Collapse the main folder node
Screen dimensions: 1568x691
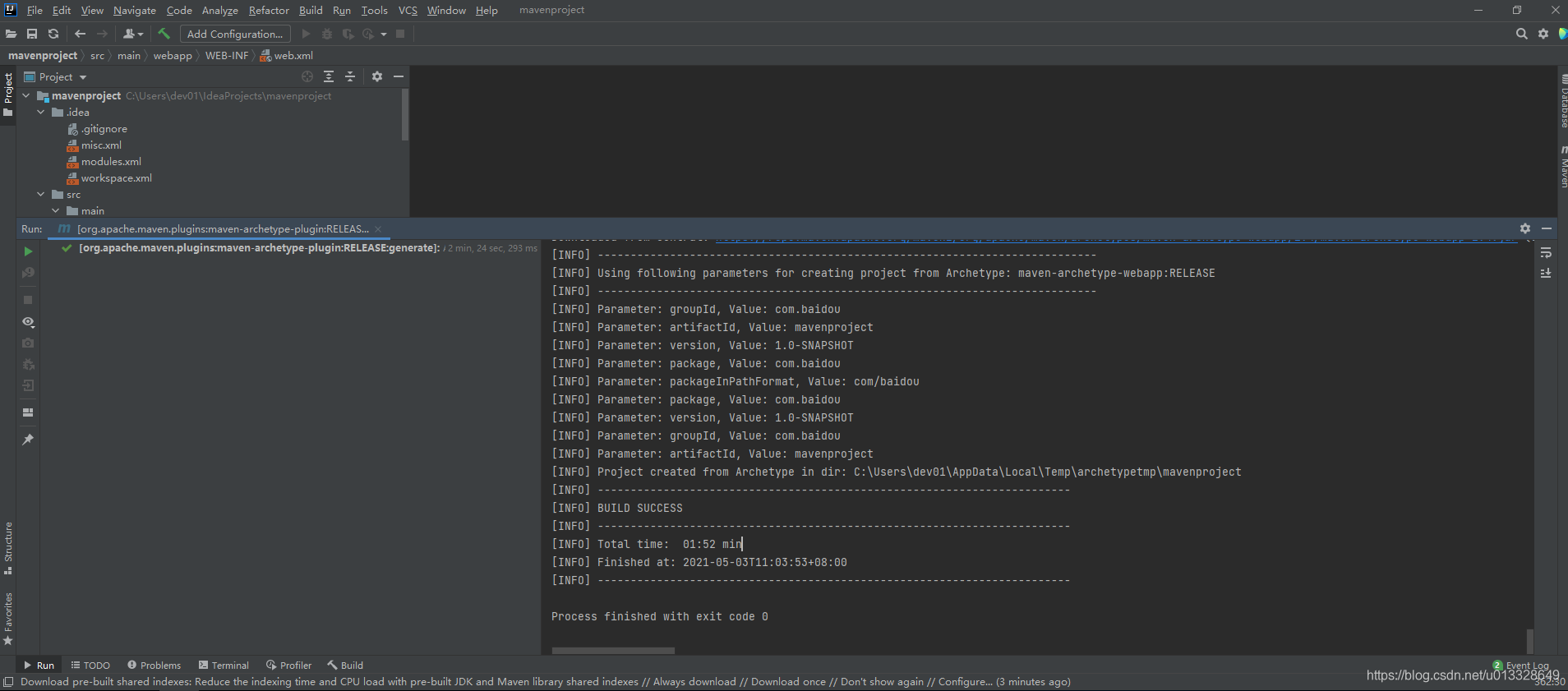tap(56, 211)
